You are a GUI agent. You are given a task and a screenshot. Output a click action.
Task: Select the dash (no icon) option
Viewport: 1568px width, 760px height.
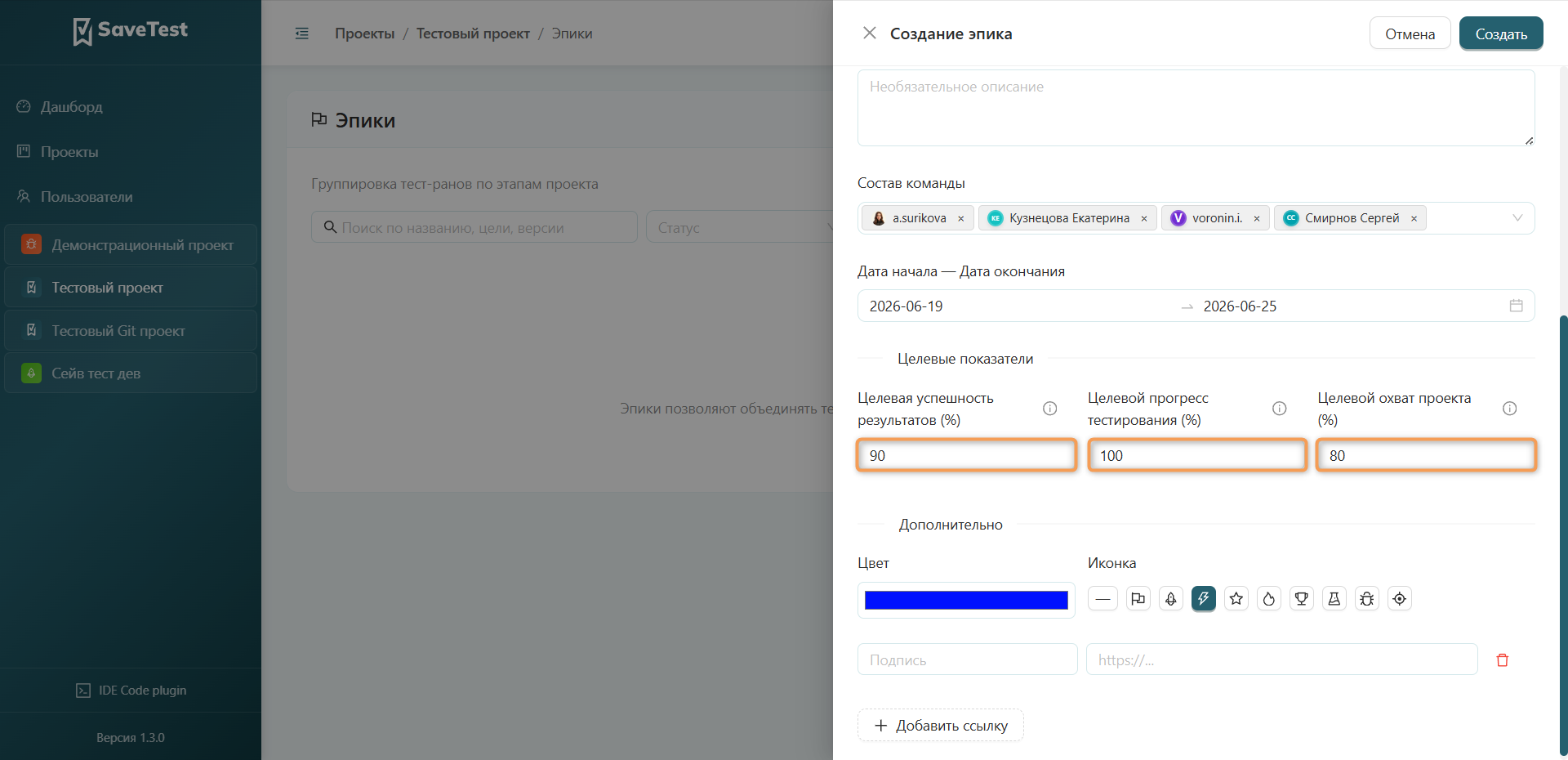tap(1102, 599)
